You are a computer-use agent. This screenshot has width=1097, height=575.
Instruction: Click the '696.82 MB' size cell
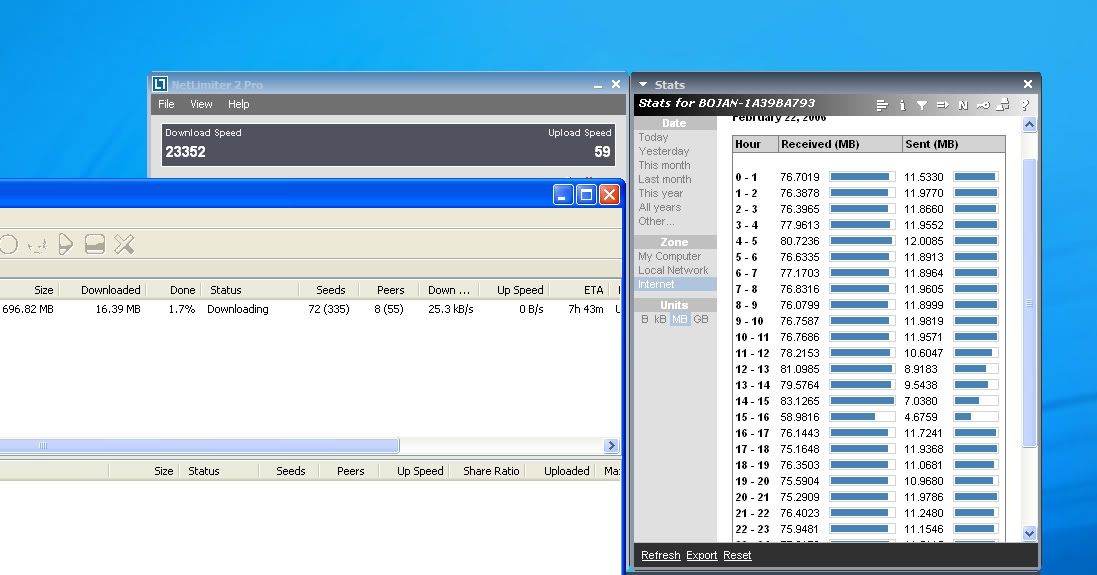pos(28,308)
